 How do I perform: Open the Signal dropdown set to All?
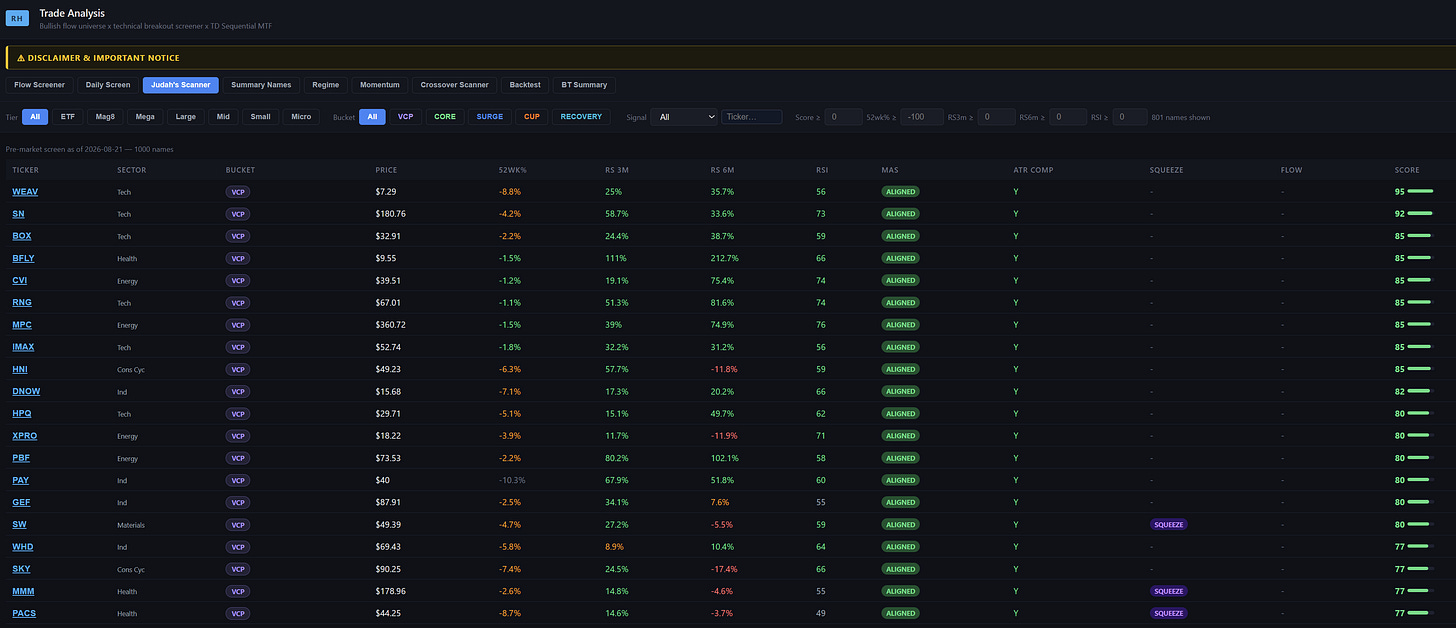tap(684, 117)
